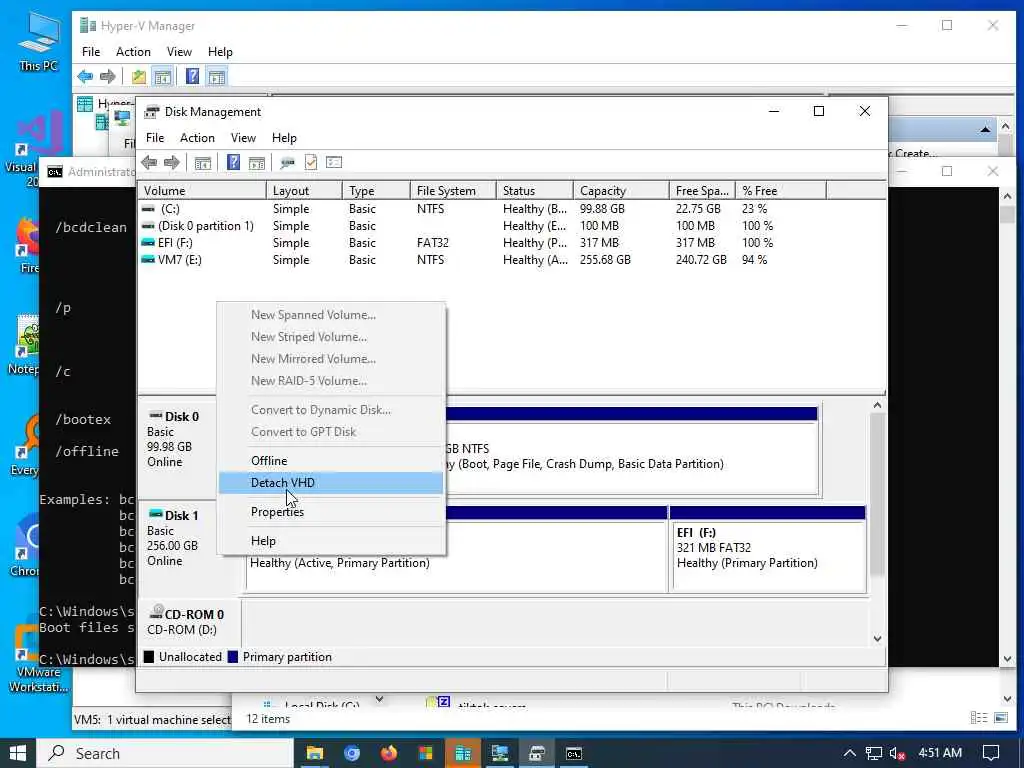Toggle action pane icon in Hyper-V Manager toolbar
The height and width of the screenshot is (768, 1024).
tap(216, 76)
